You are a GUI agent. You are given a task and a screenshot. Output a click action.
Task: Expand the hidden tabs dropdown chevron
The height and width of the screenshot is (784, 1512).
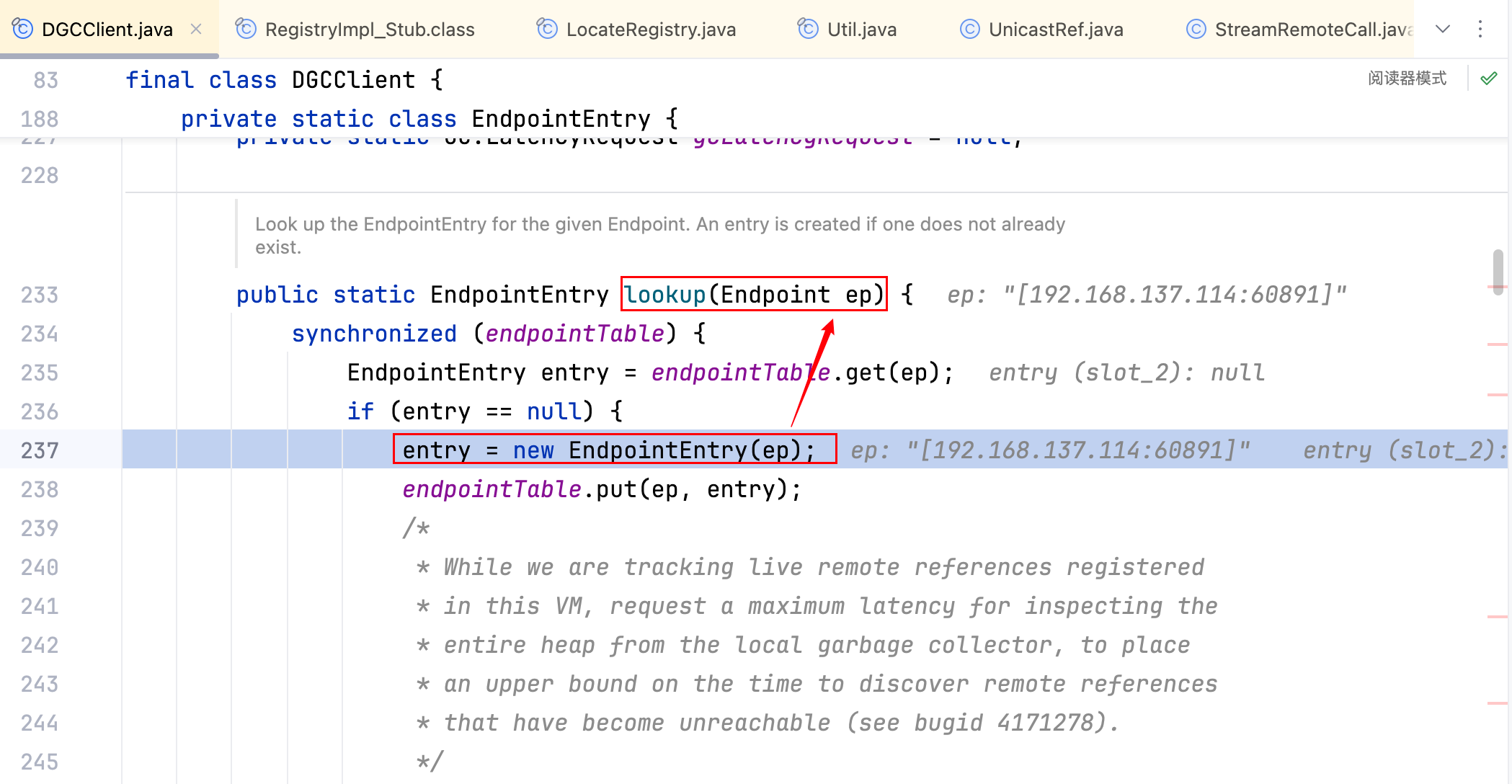pos(1443,29)
